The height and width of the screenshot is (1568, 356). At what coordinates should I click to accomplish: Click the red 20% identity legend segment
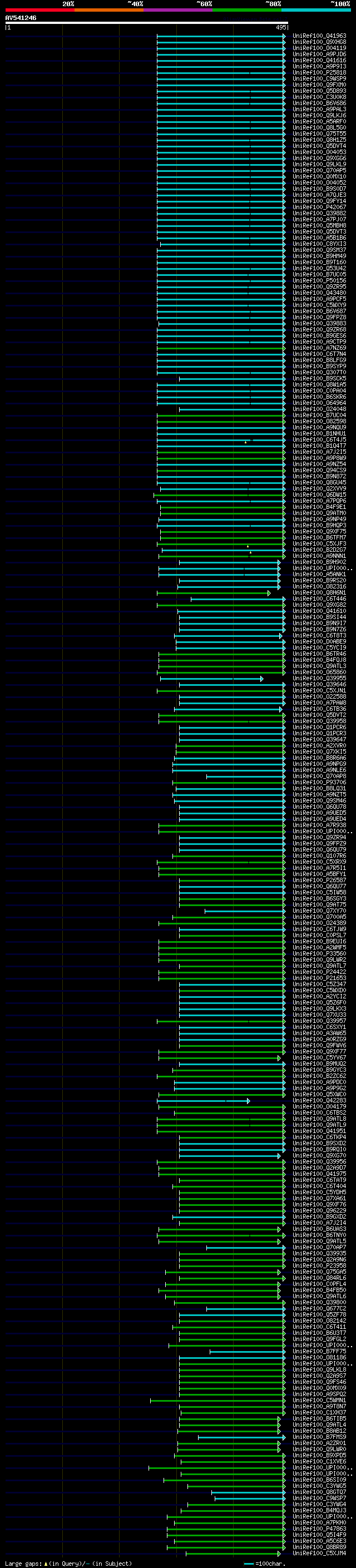(39, 10)
